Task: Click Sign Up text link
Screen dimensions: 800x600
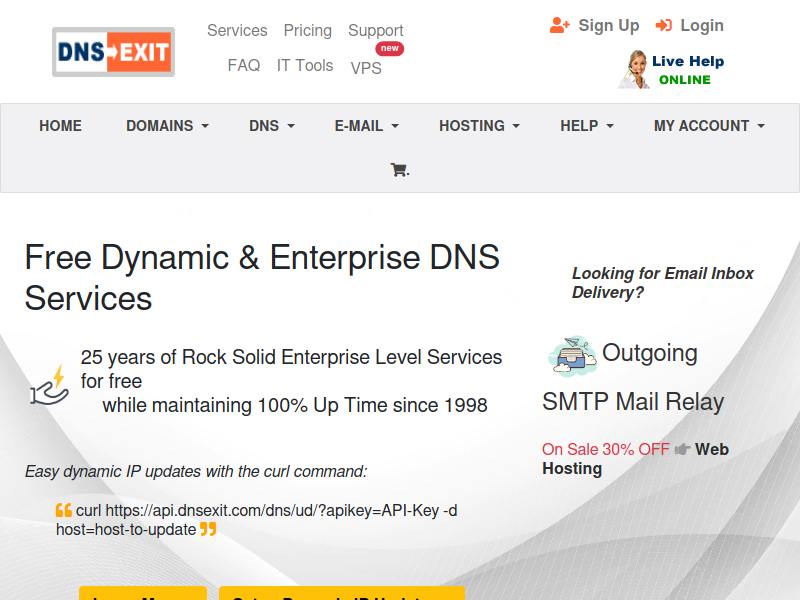Action: [609, 26]
